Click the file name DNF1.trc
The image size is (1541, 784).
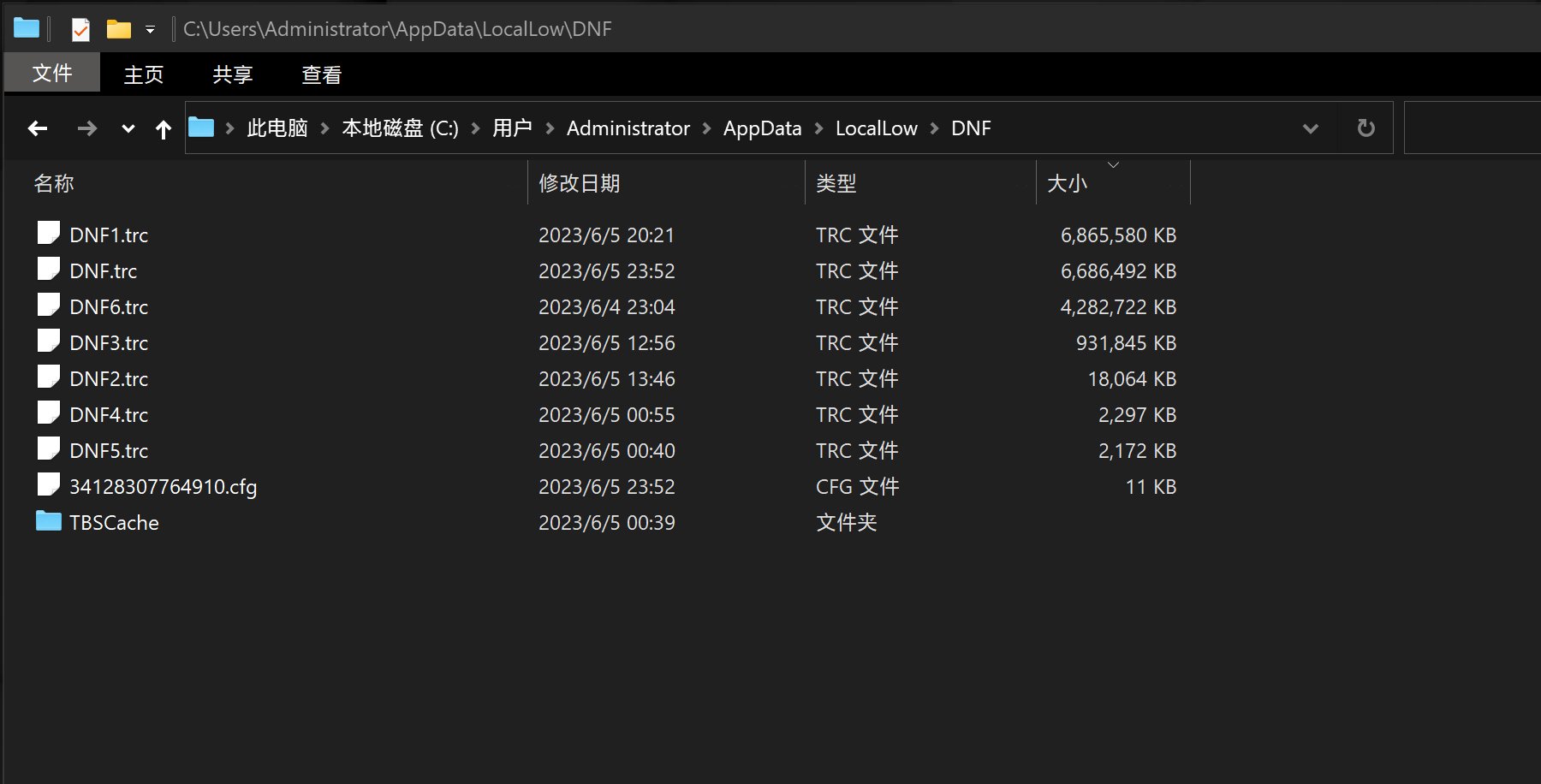pyautogui.click(x=109, y=235)
